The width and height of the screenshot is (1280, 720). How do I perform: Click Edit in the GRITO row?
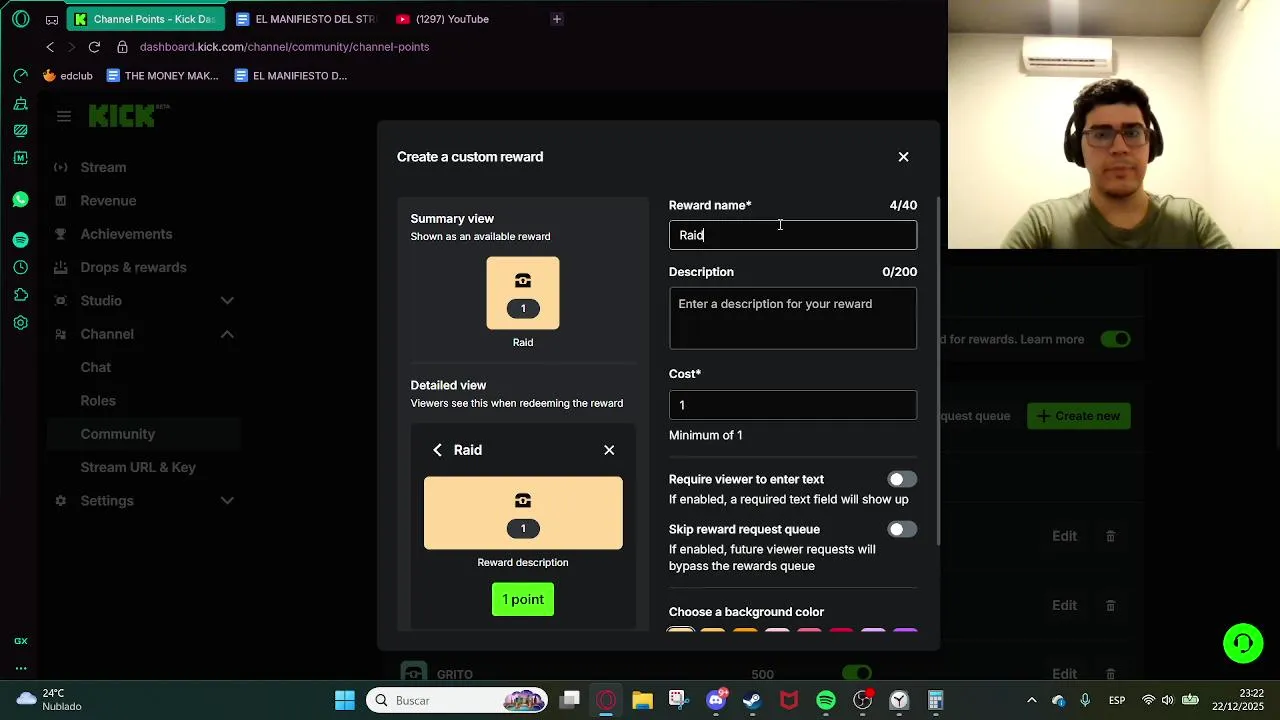pos(1064,674)
